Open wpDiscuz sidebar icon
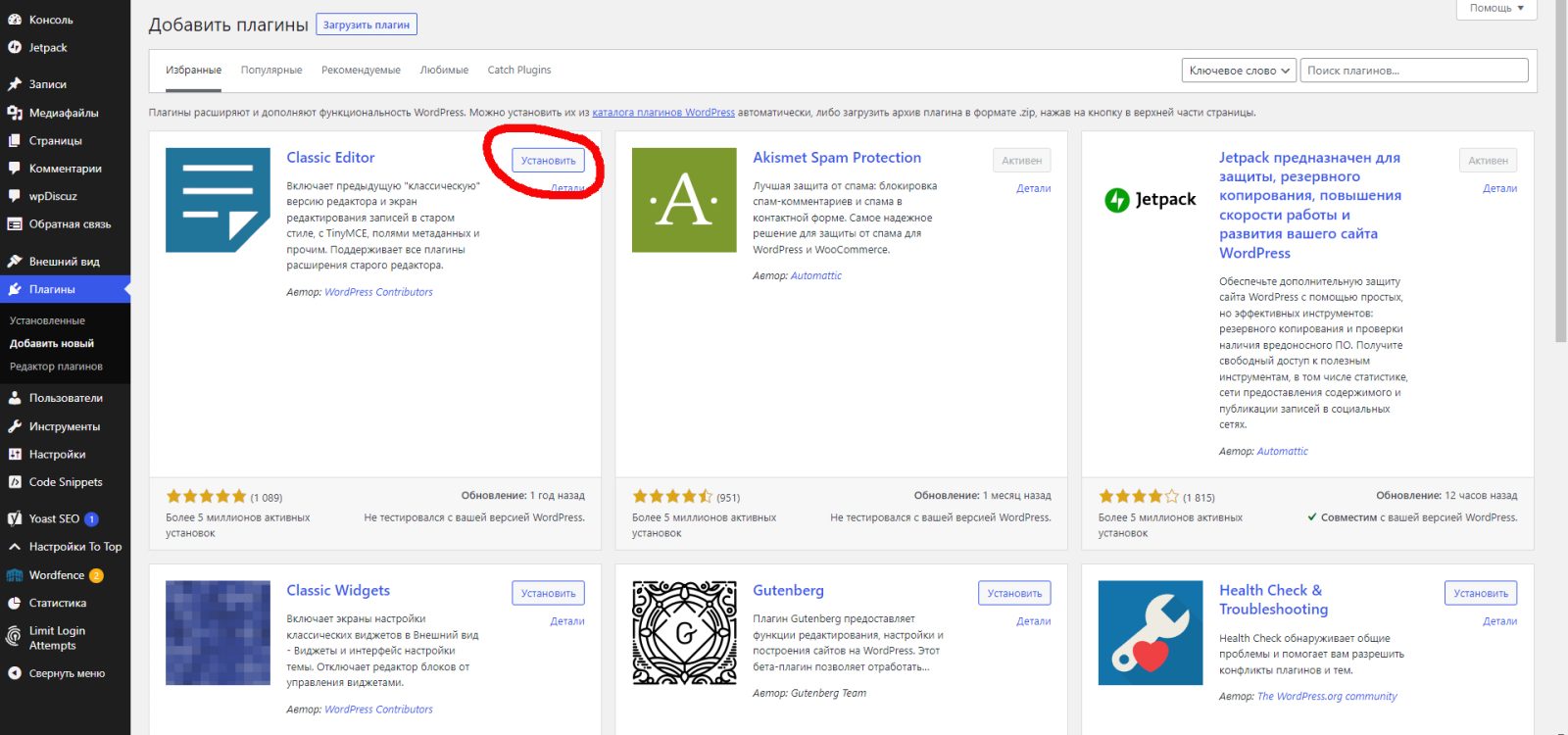The height and width of the screenshot is (735, 1568). click(x=15, y=196)
